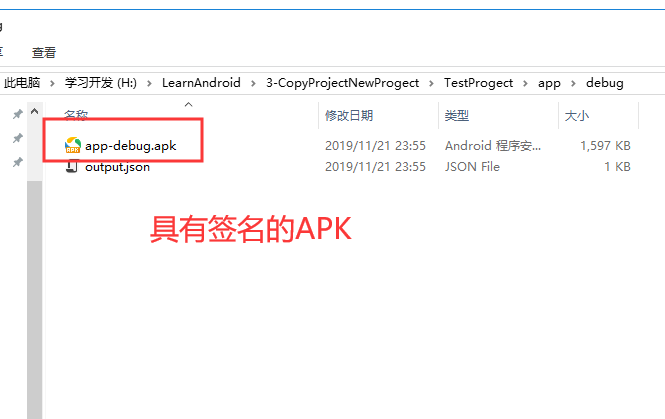Click the second pin icon in sidebar
The image size is (665, 419).
(x=17, y=138)
